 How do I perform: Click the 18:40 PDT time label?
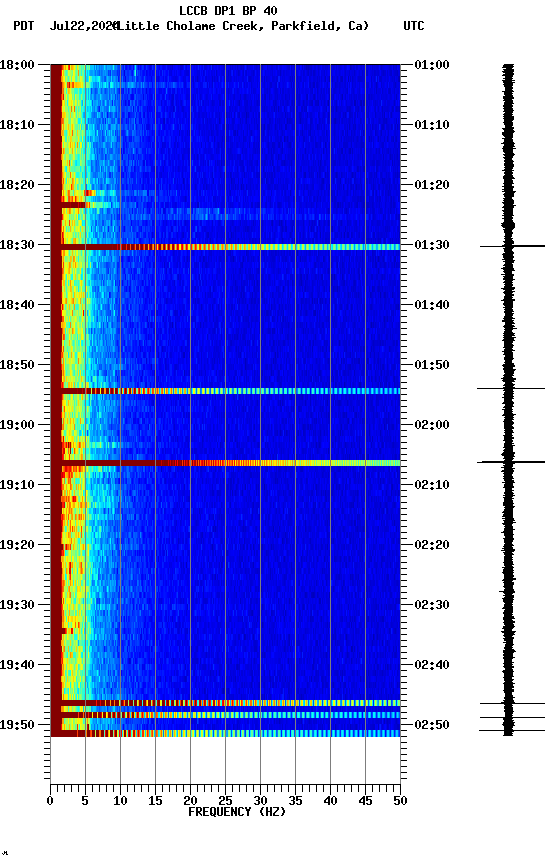click(17, 305)
